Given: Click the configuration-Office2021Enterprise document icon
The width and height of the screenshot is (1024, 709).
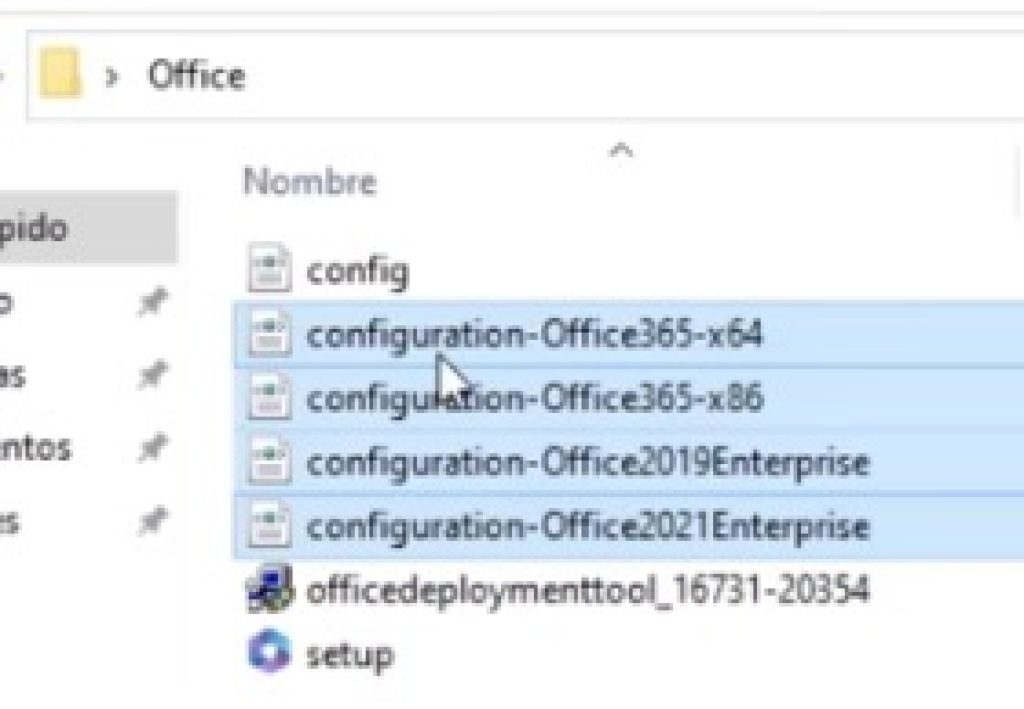Looking at the screenshot, I should [266, 526].
